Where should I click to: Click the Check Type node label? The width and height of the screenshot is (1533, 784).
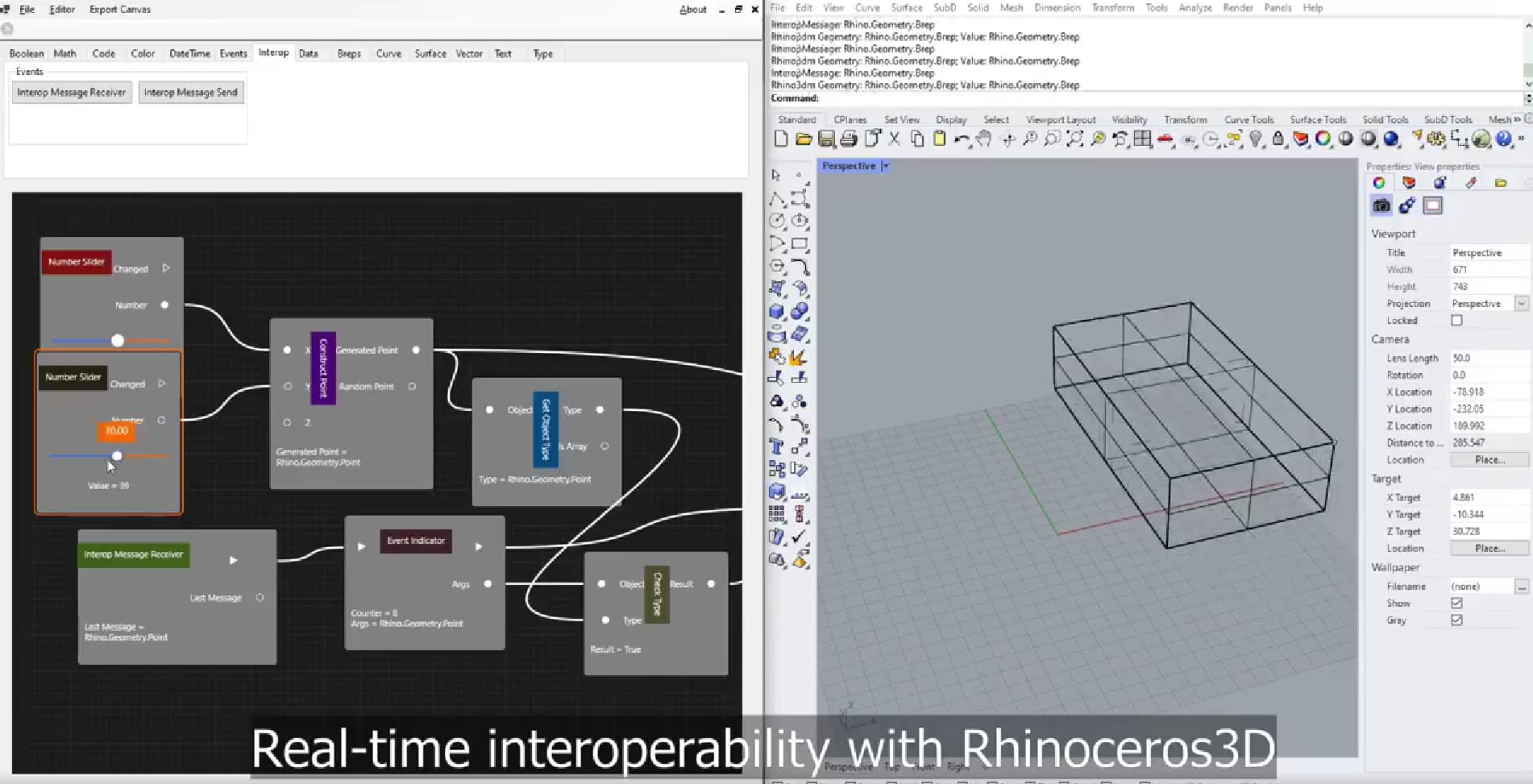coord(657,594)
